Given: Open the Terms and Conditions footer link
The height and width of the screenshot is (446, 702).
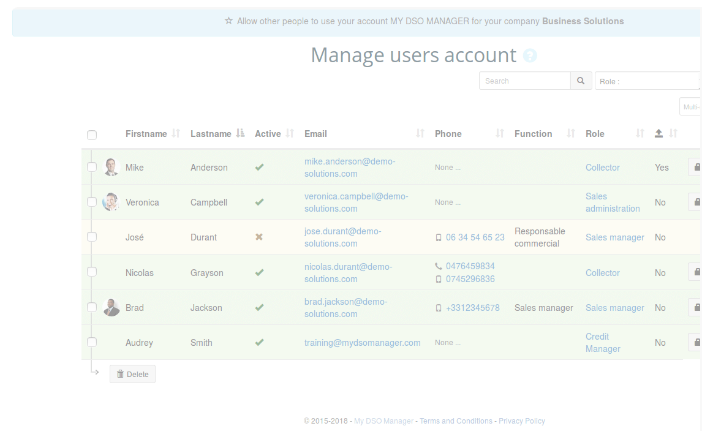Looking at the screenshot, I should tap(456, 421).
